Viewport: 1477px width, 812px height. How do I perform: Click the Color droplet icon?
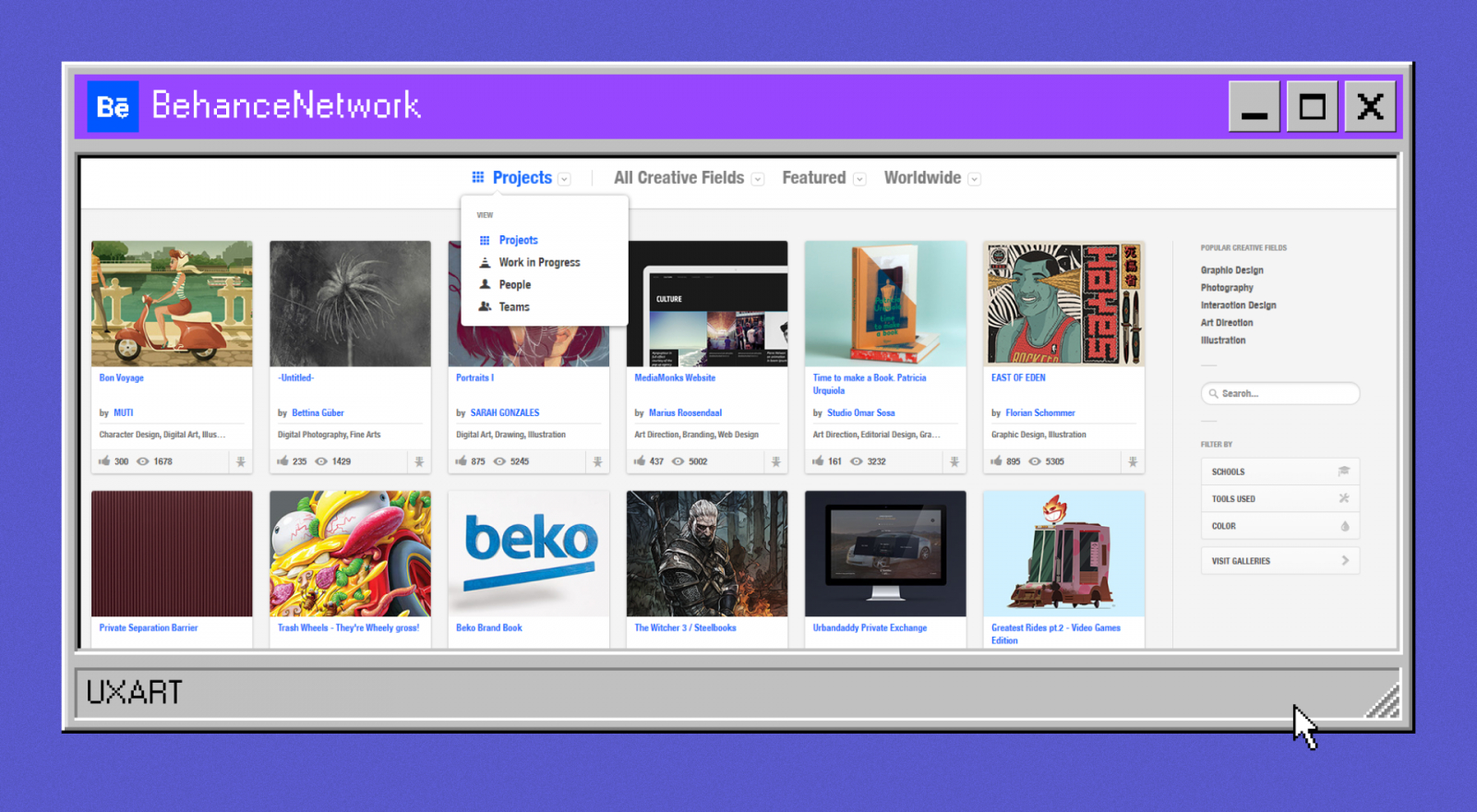1345,526
